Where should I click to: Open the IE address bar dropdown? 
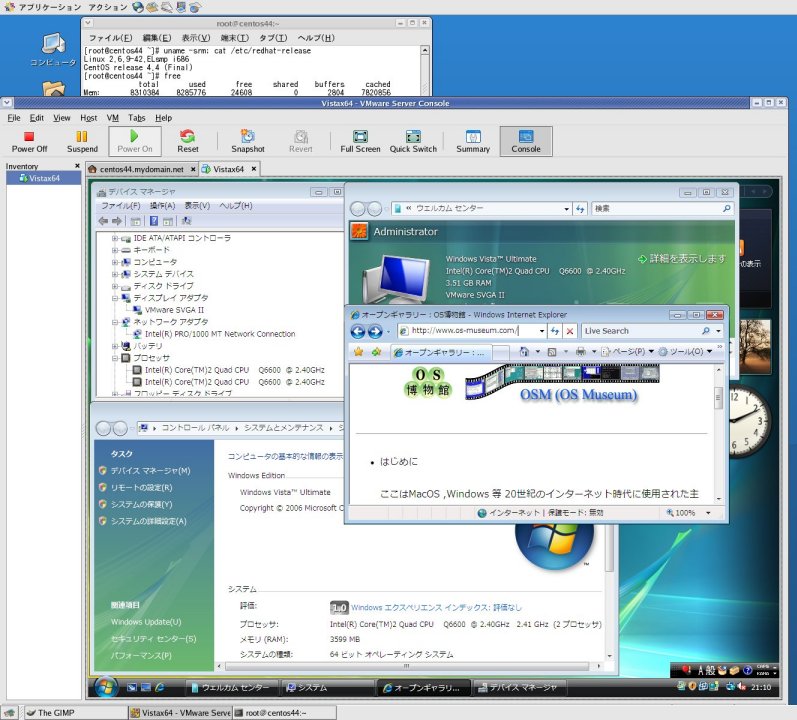pos(541,331)
